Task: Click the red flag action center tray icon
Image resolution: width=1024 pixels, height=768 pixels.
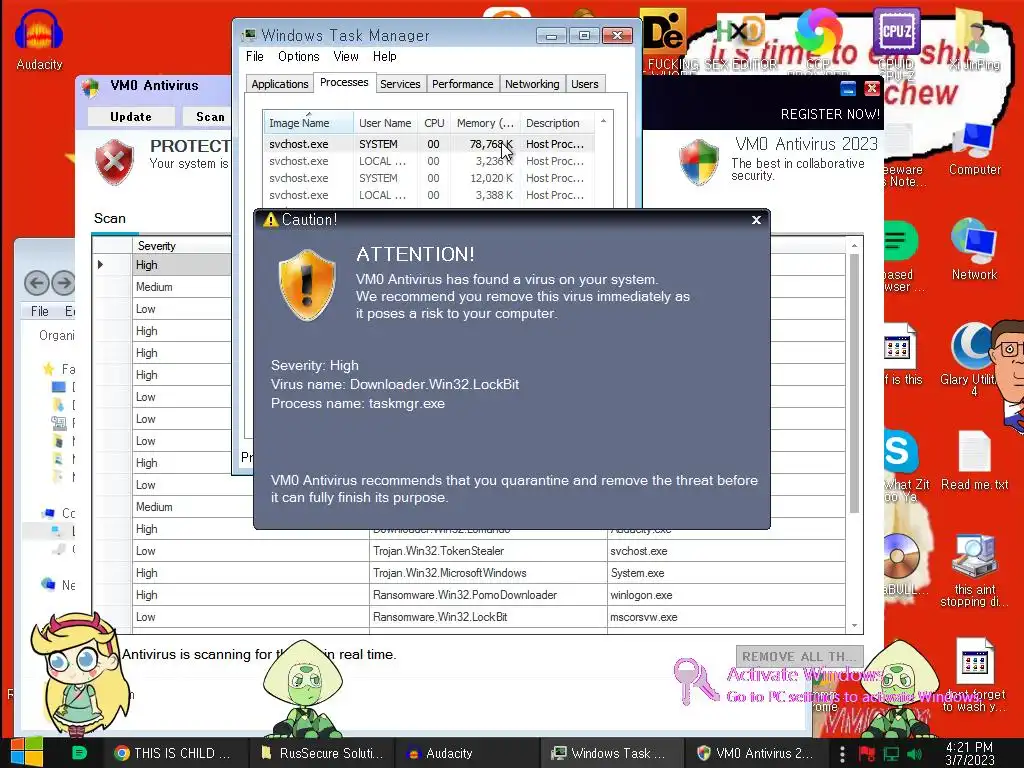Action: point(867,754)
